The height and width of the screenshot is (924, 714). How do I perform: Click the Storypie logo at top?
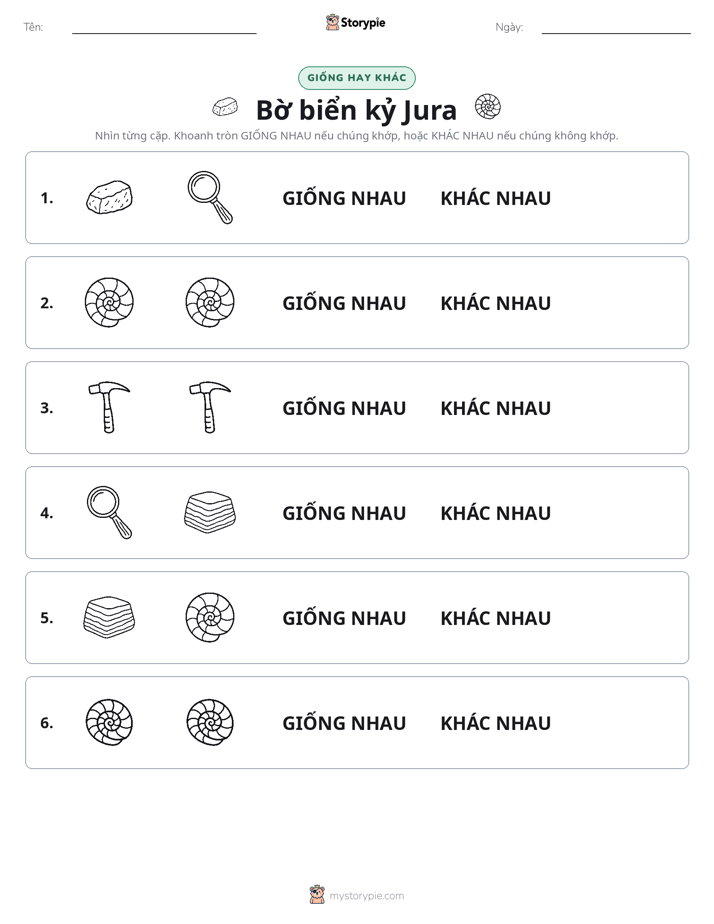pos(355,22)
